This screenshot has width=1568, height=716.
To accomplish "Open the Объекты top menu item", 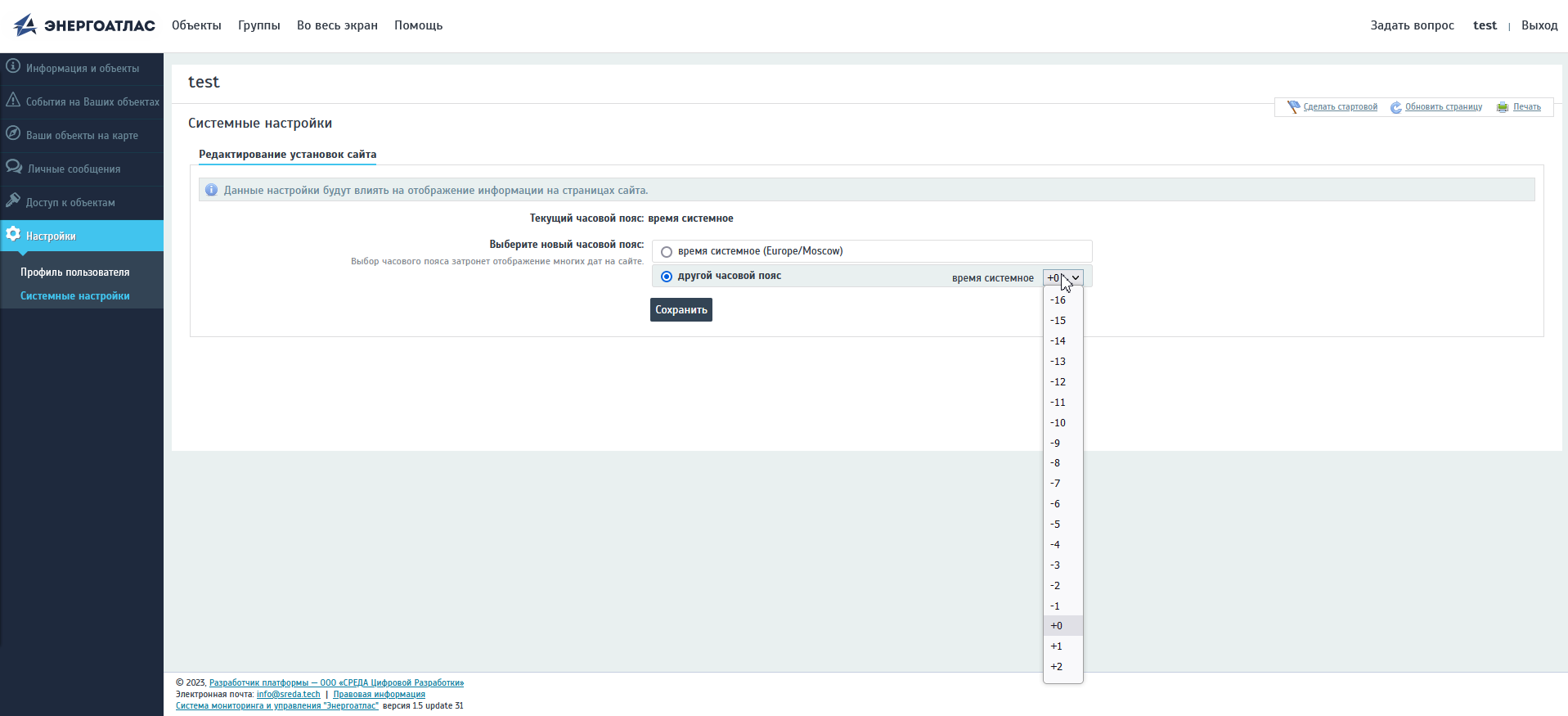I will tap(196, 25).
